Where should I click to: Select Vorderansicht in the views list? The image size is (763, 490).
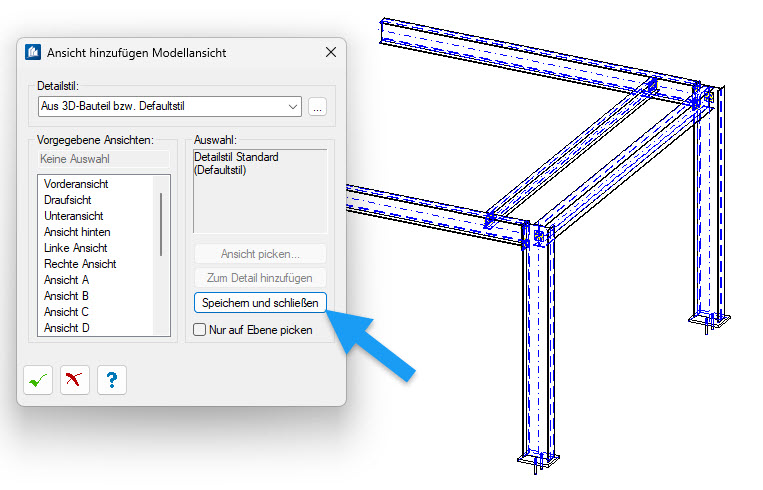76,184
